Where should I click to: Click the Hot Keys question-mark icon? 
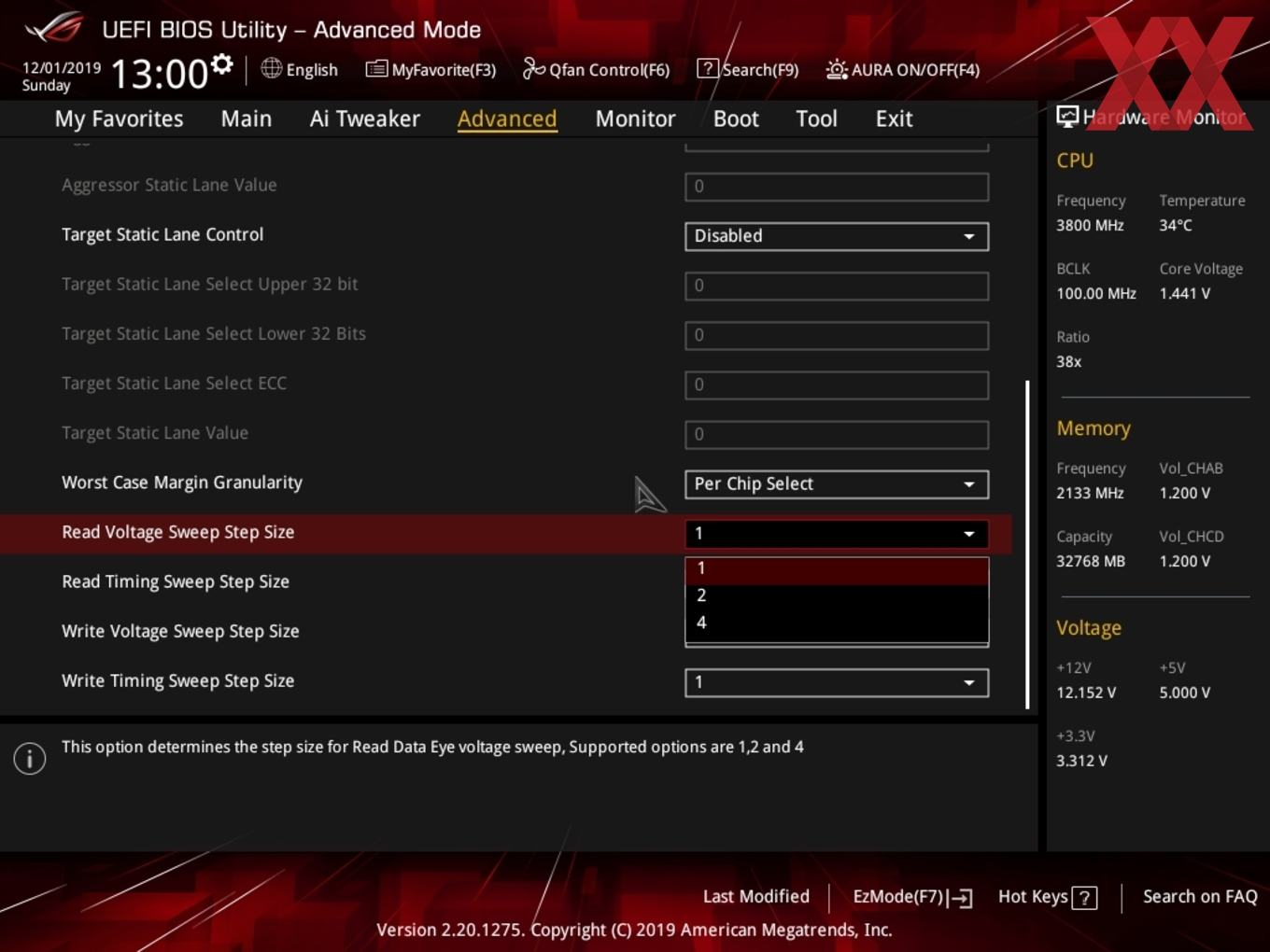pyautogui.click(x=1084, y=898)
